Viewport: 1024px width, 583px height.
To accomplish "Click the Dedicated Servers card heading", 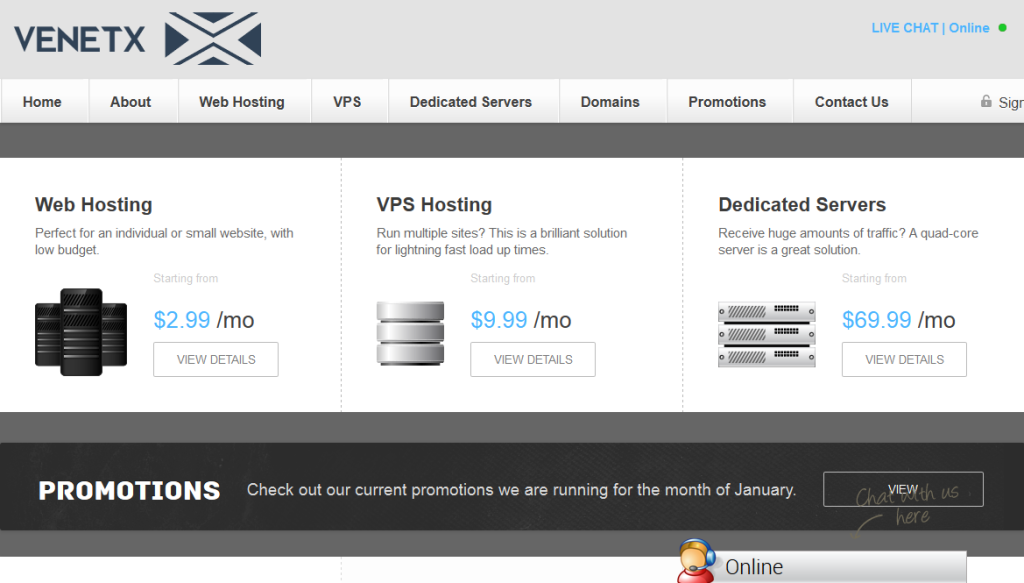I will (x=802, y=204).
